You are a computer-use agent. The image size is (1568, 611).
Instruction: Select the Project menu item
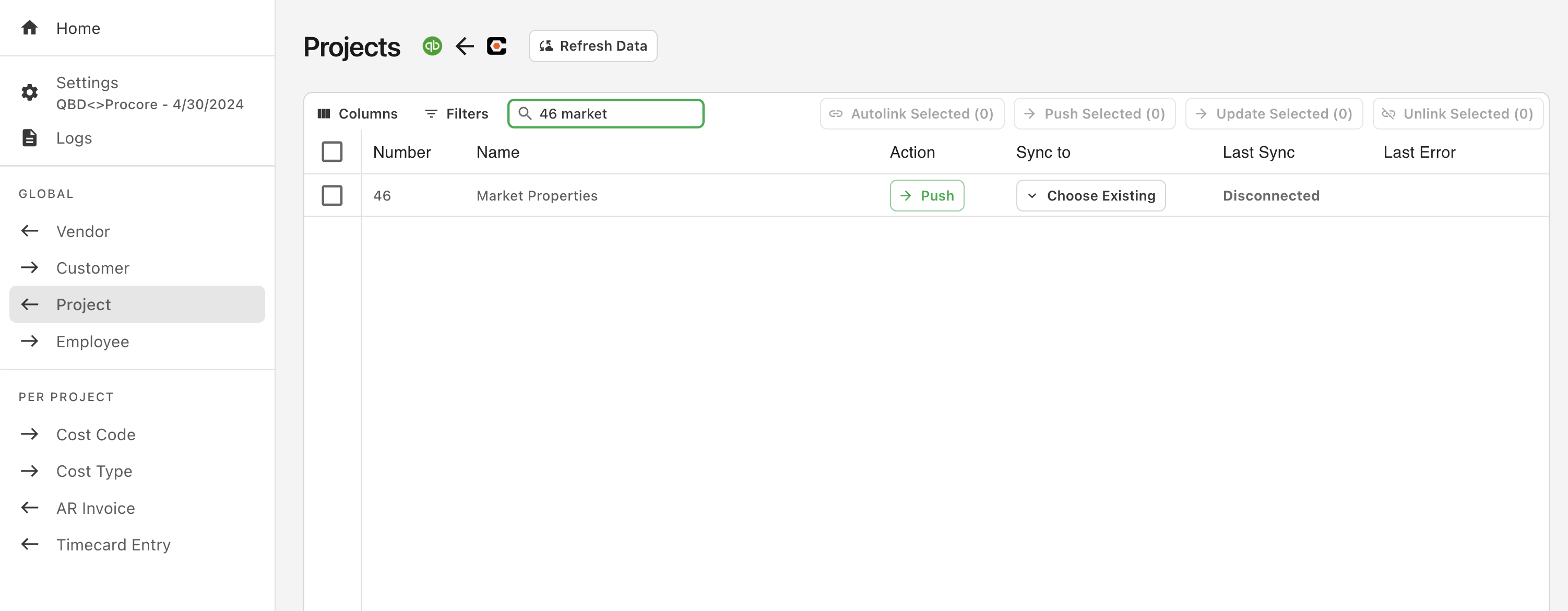pyautogui.click(x=83, y=303)
